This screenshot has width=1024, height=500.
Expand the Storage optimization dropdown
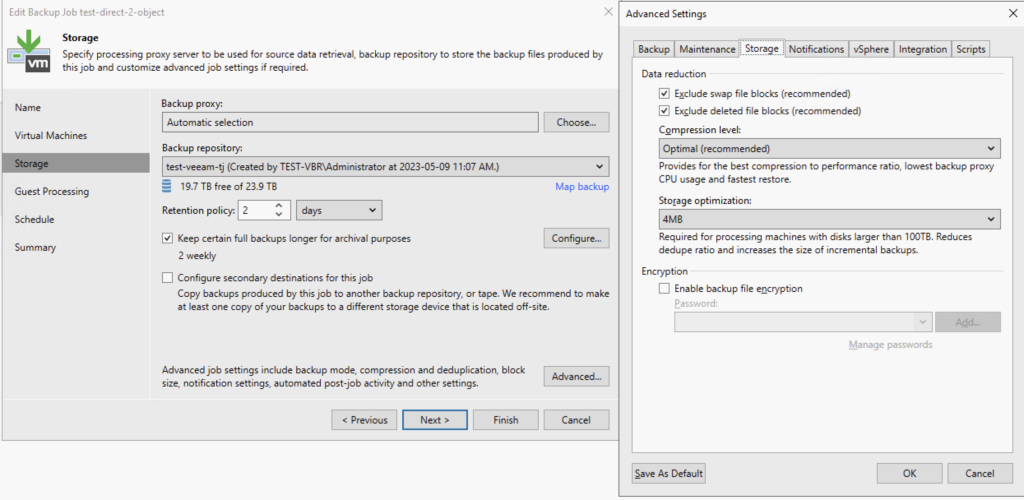[829, 219]
